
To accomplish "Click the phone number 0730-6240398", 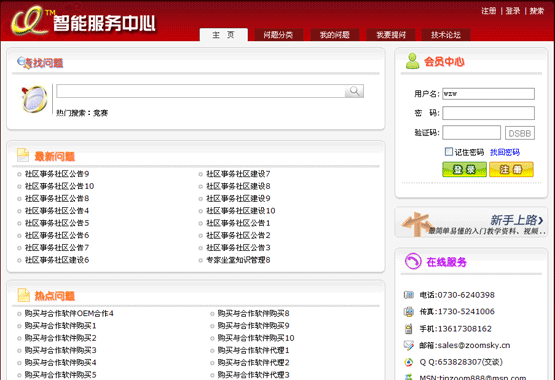I will (x=466, y=295).
